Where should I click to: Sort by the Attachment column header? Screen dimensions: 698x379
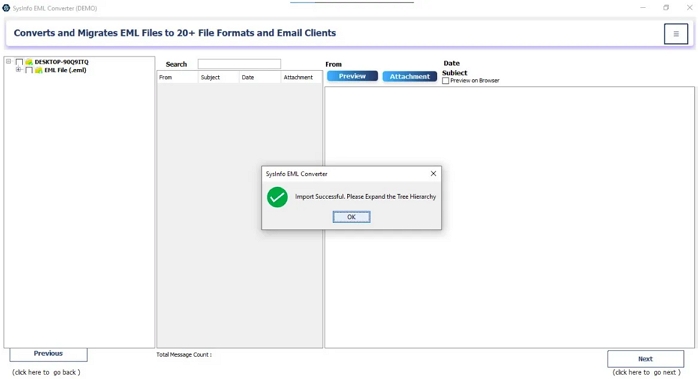(301, 77)
